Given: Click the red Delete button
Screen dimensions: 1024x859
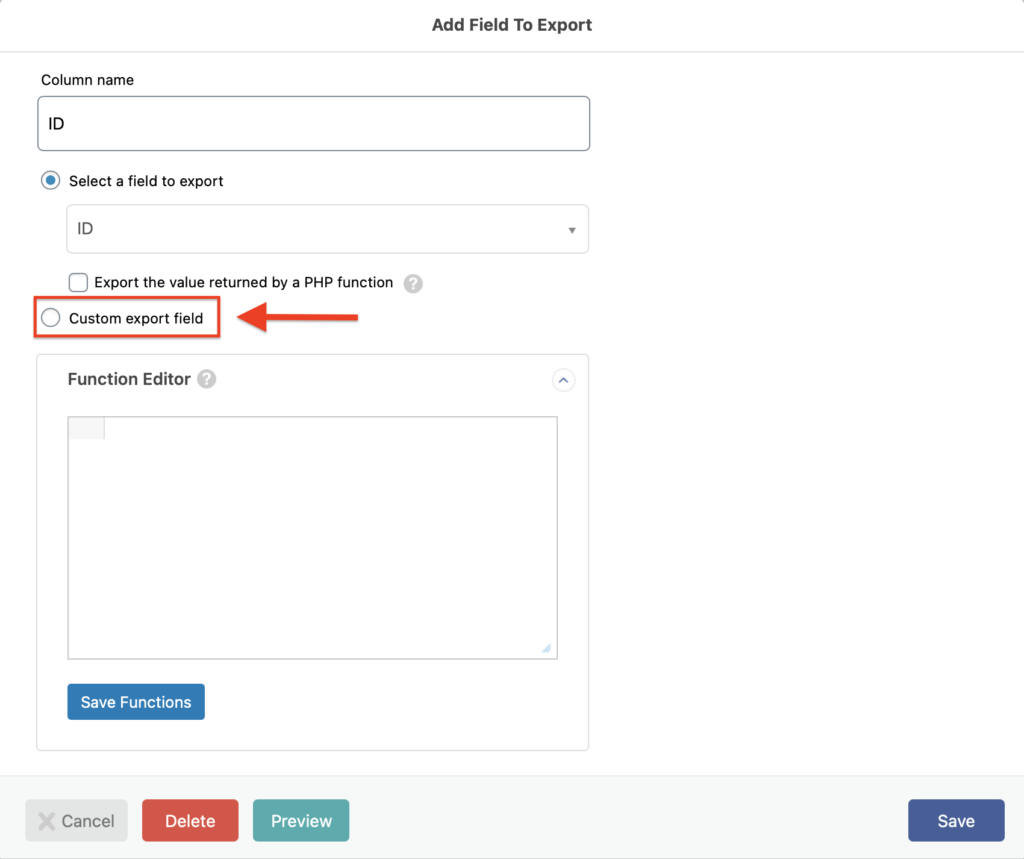Looking at the screenshot, I should tap(190, 821).
